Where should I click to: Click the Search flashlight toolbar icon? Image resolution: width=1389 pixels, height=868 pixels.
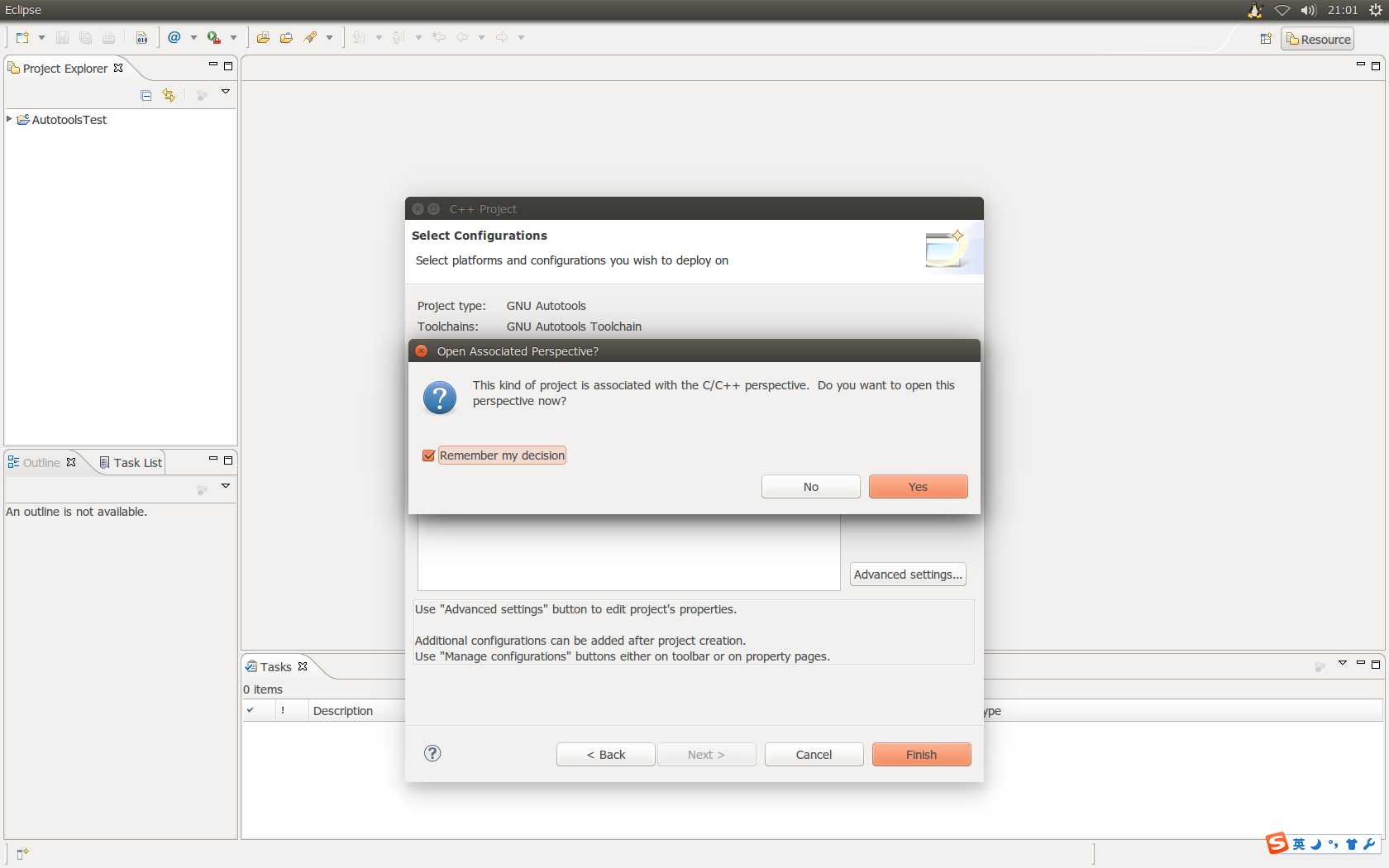311,37
